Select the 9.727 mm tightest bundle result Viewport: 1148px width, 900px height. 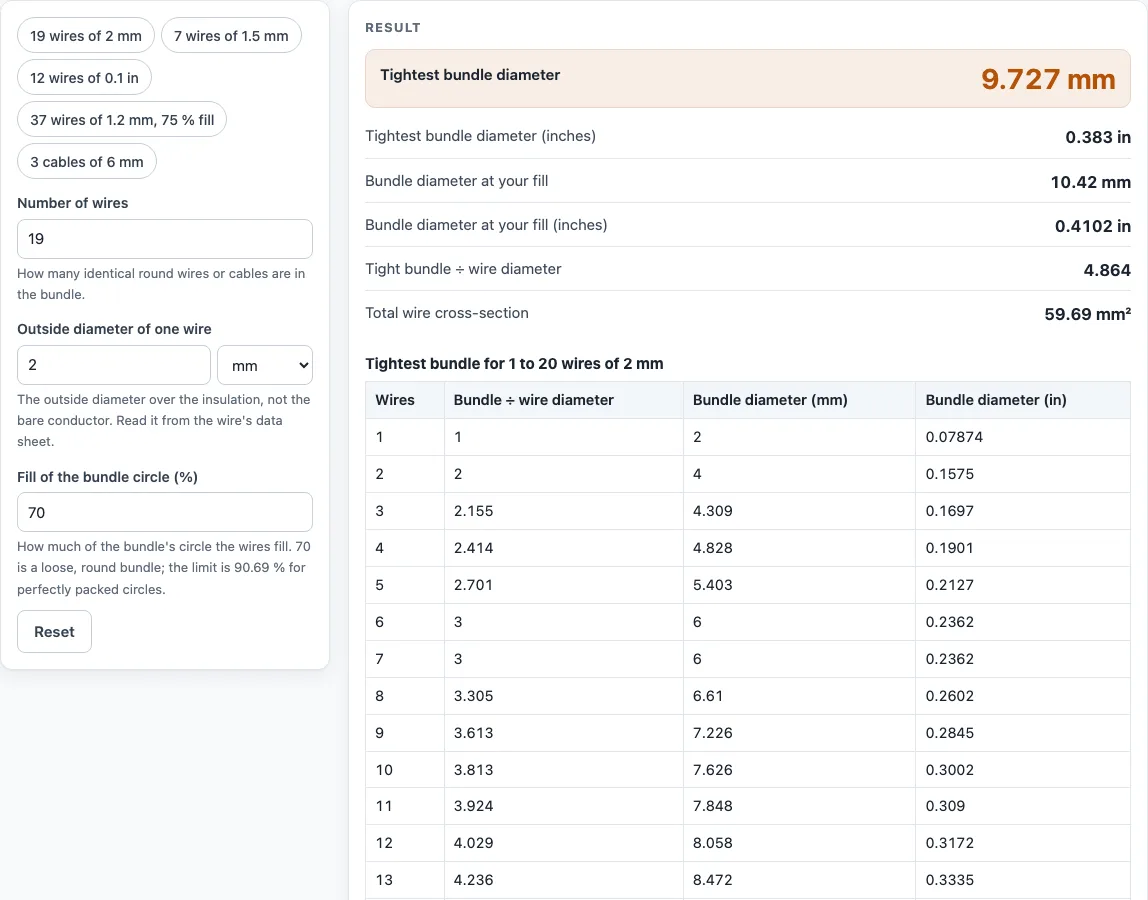tap(1048, 79)
